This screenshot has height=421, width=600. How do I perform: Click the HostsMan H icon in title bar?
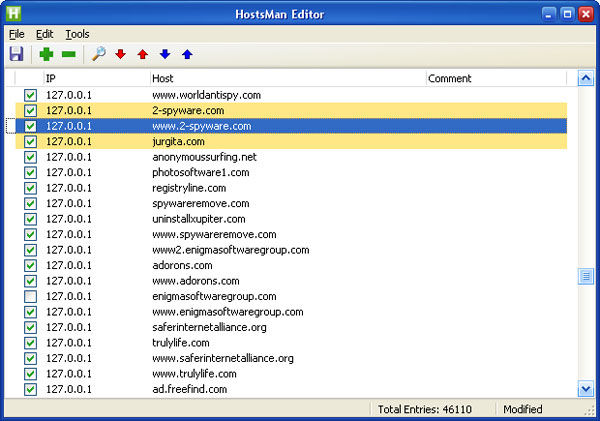point(13,14)
